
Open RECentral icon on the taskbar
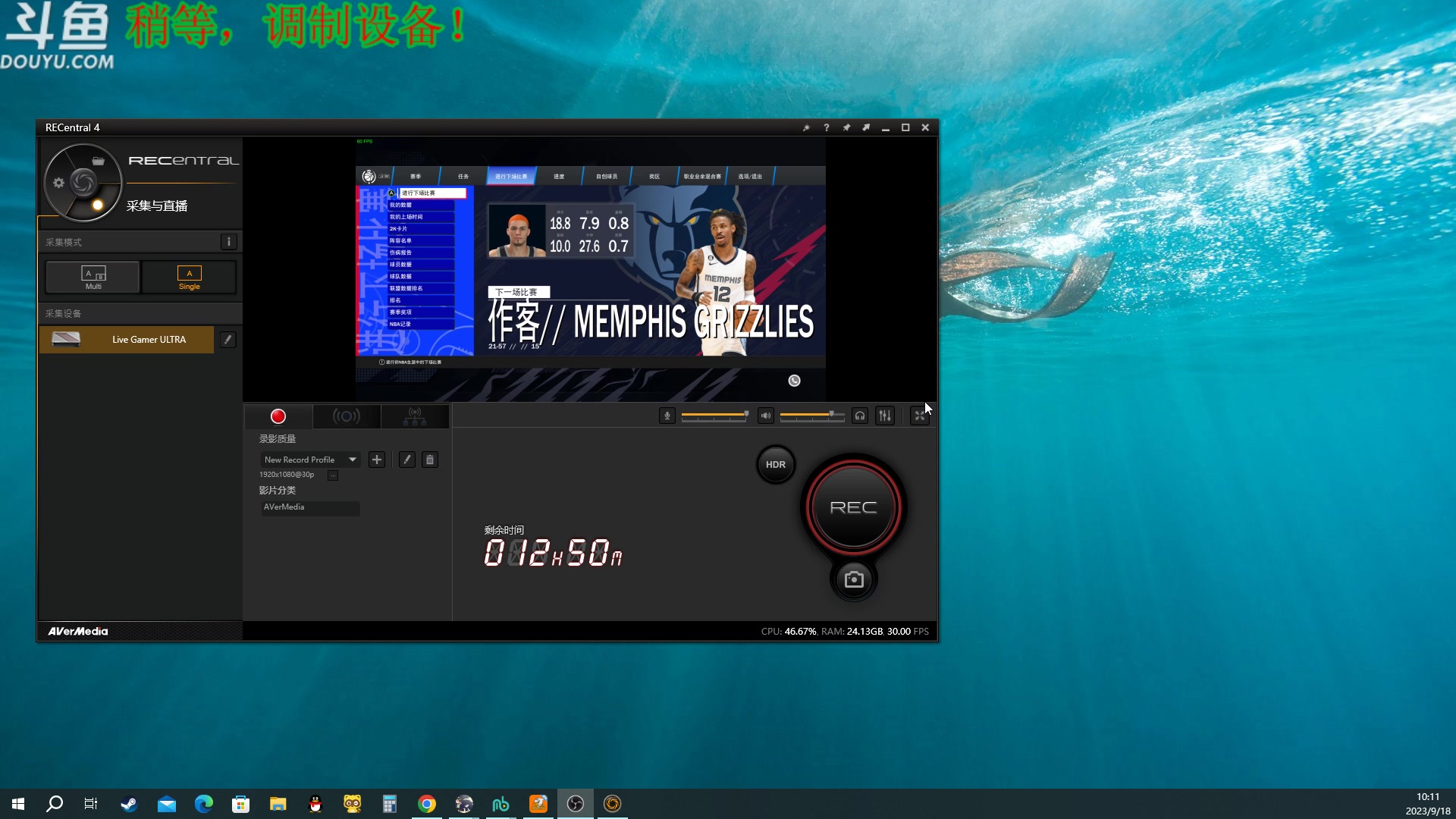click(x=613, y=804)
